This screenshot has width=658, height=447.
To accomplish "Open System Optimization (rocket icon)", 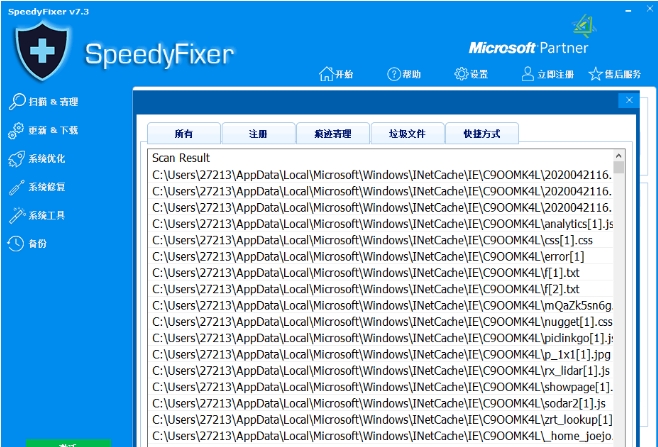I will (x=37, y=159).
